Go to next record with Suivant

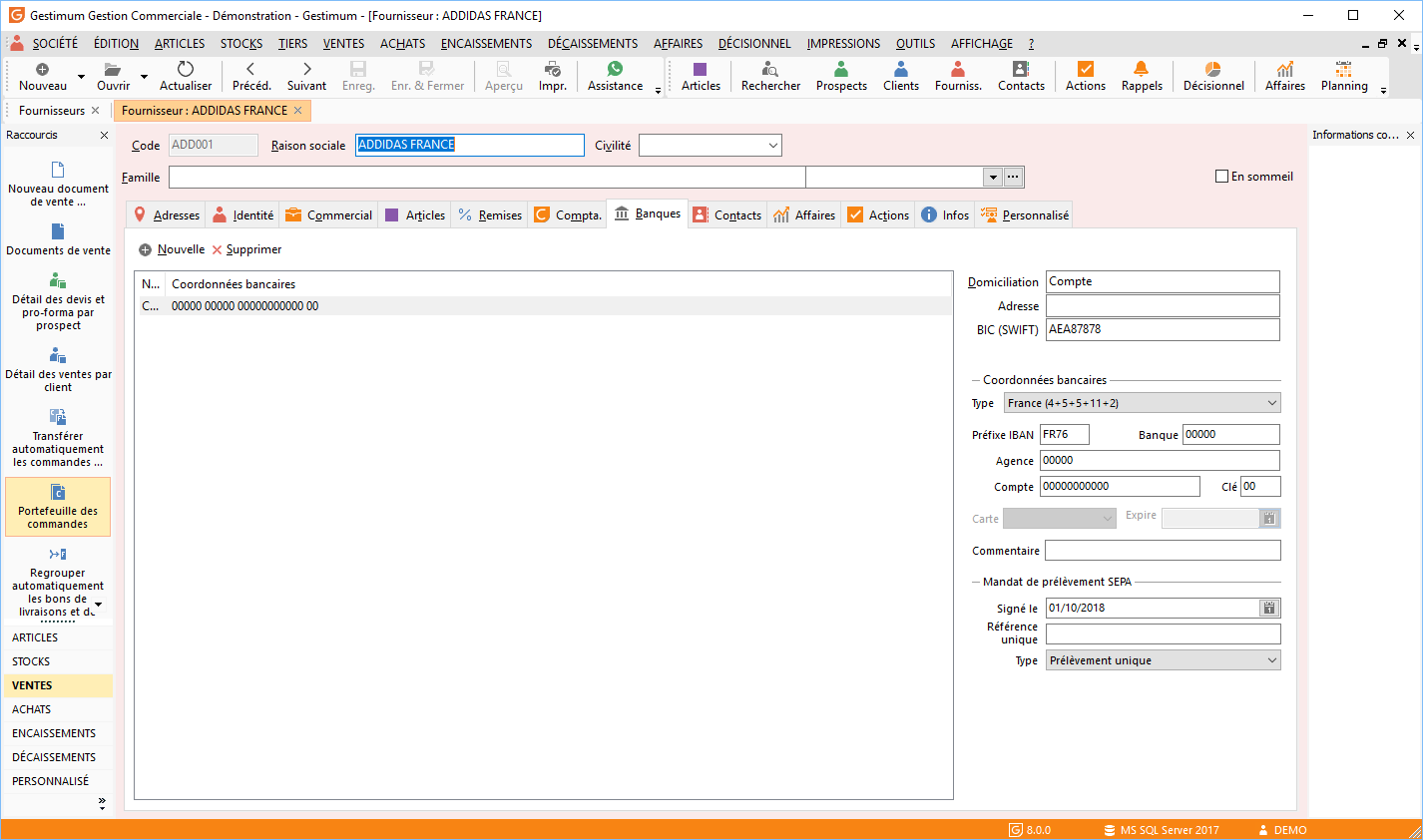pyautogui.click(x=306, y=77)
